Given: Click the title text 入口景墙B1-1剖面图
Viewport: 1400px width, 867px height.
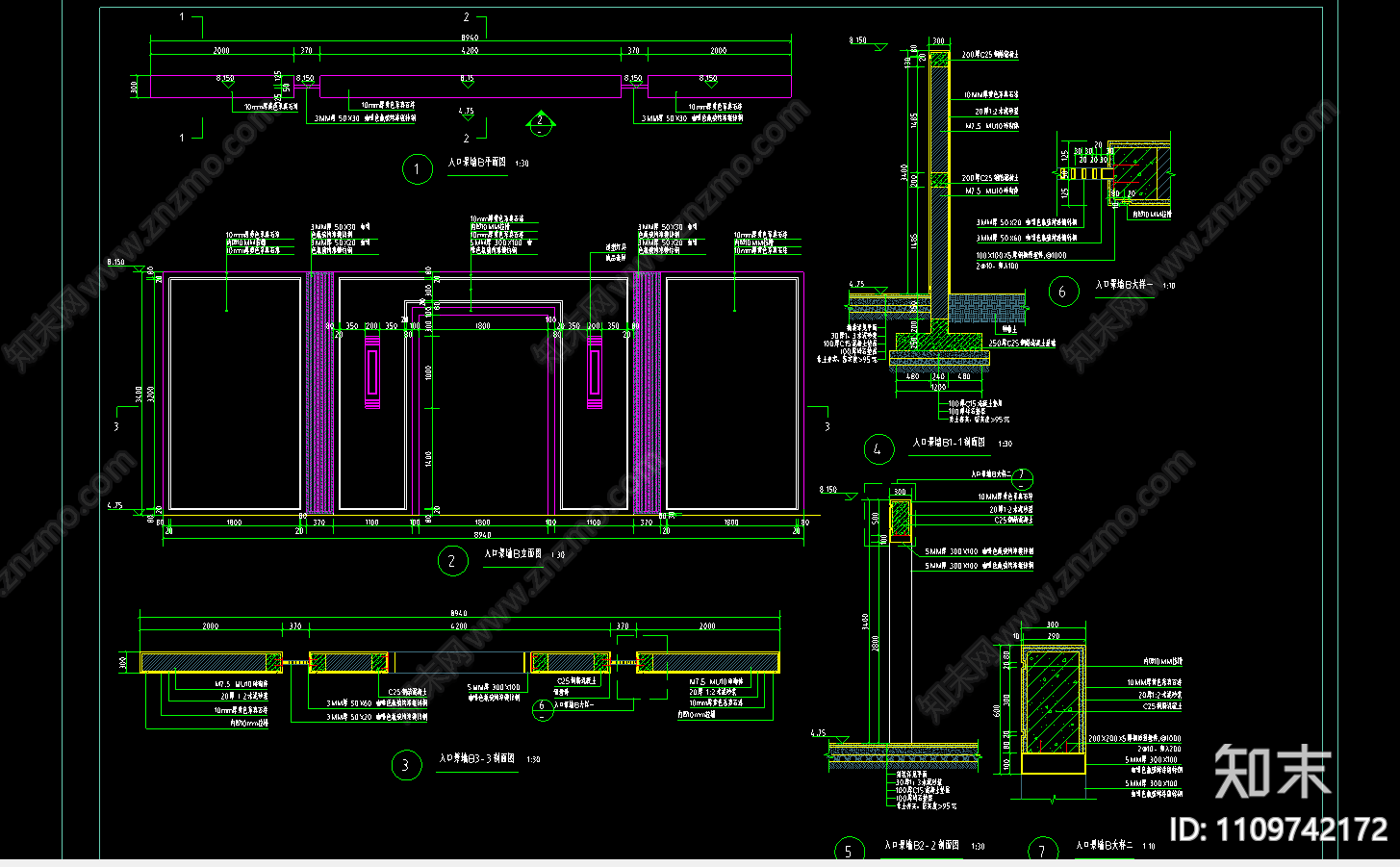Looking at the screenshot, I should click(x=949, y=443).
